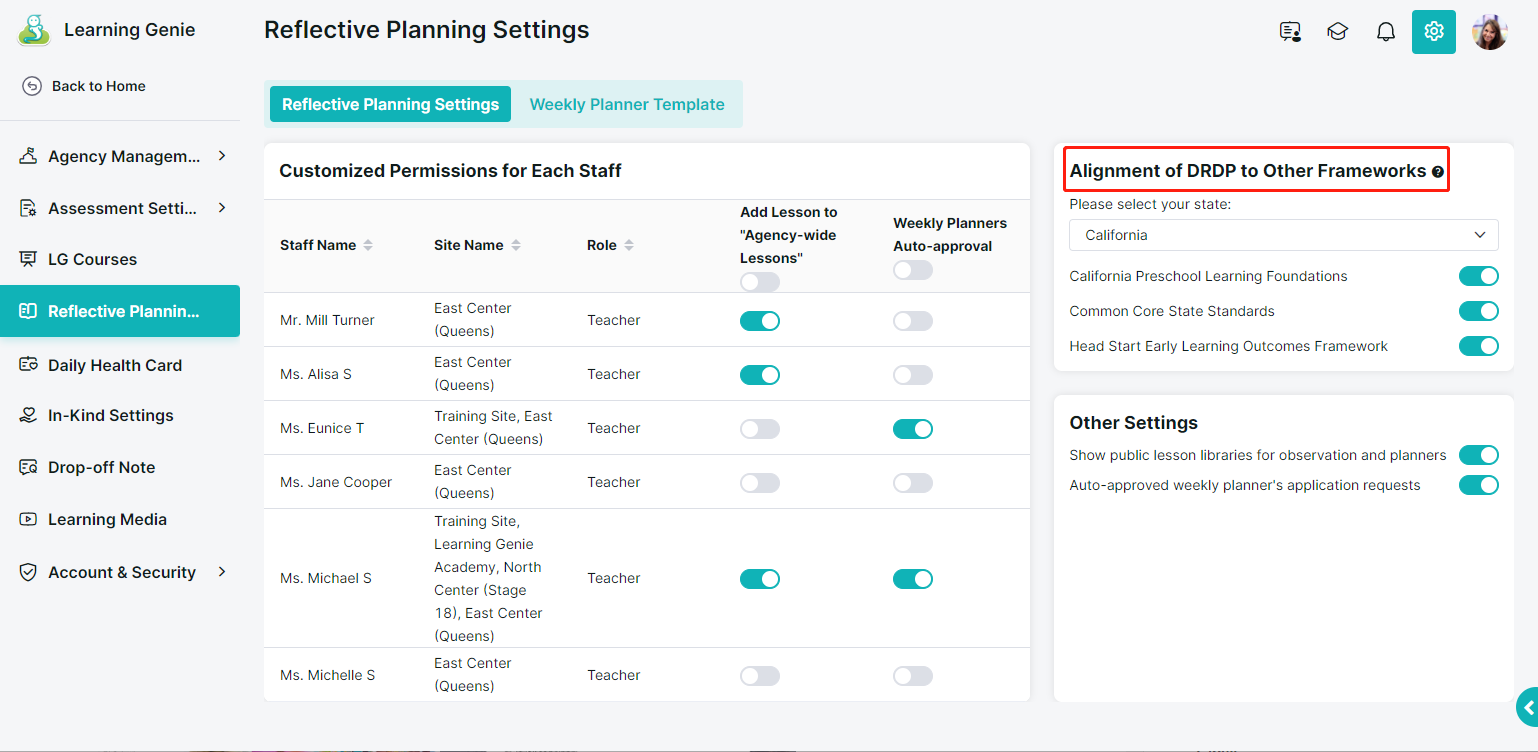Toggle the Weekly Planners Auto-approval header switch
This screenshot has height=752, width=1538.
[x=913, y=270]
